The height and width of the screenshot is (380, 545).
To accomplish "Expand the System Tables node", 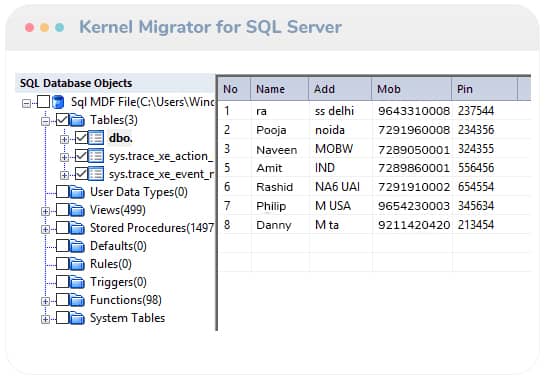I will pos(45,320).
